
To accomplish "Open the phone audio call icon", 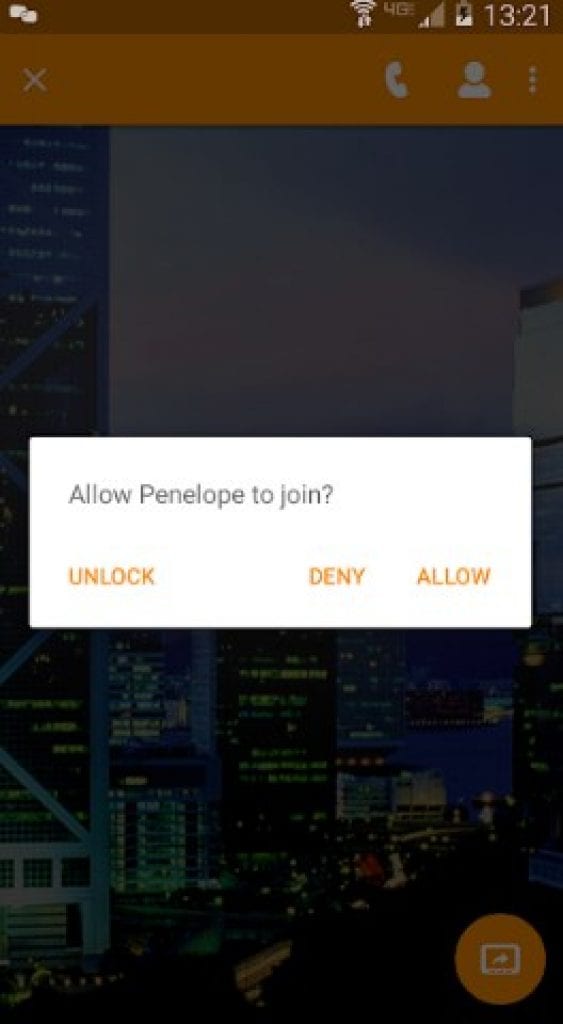I will (397, 81).
